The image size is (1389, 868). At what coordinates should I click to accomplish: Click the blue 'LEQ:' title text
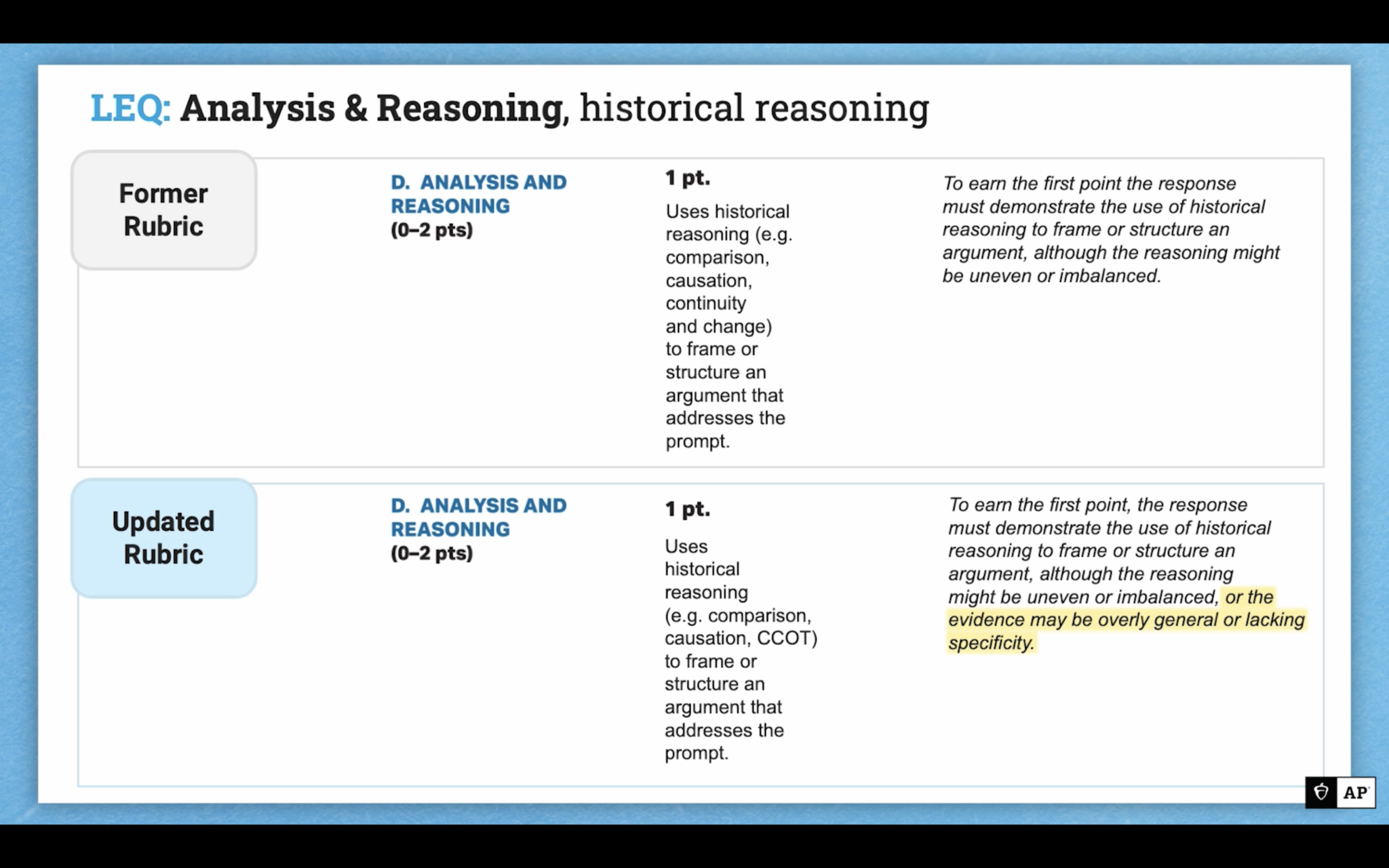(x=130, y=108)
